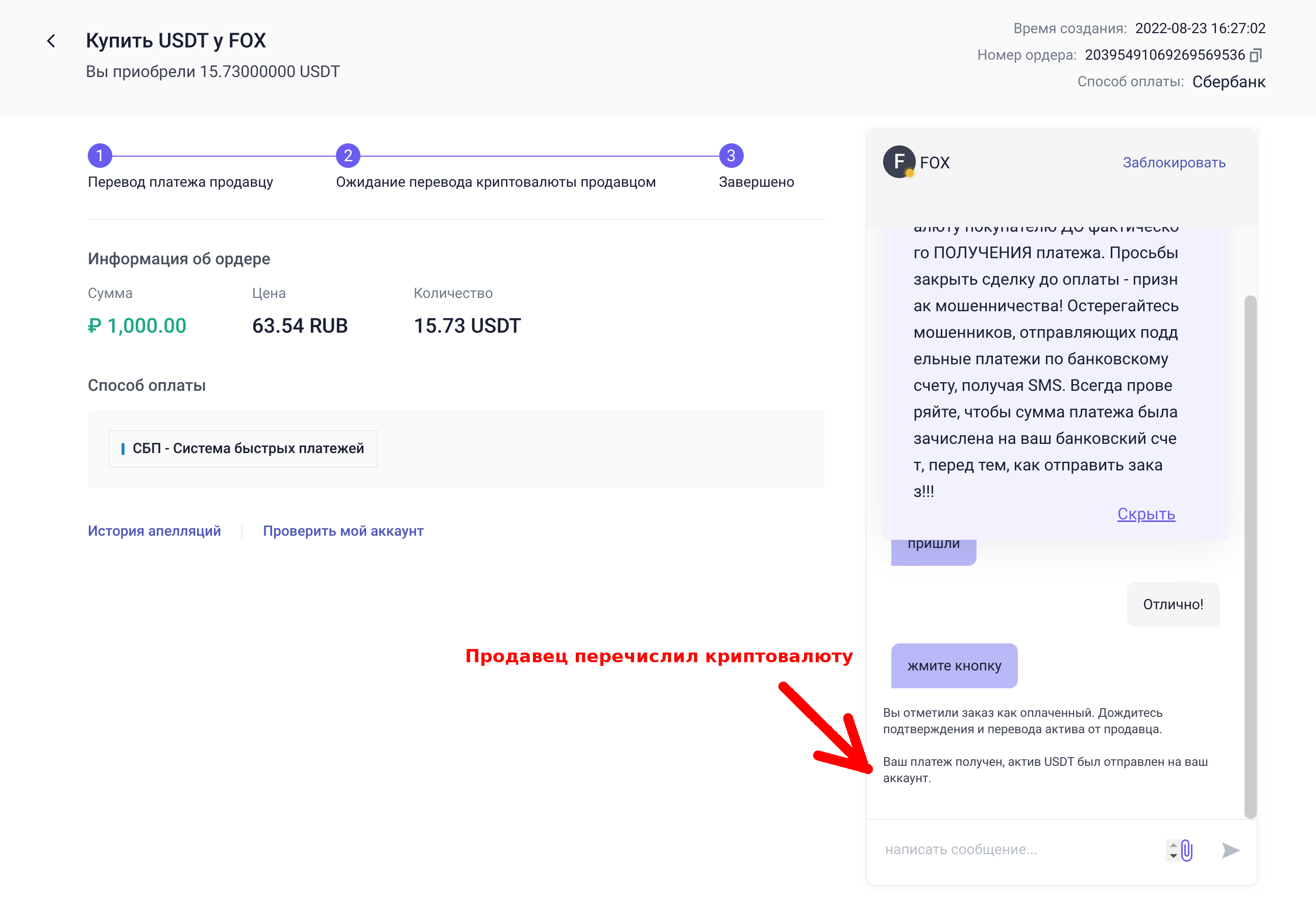Click the order number value
The image size is (1316, 899).
point(1164,55)
